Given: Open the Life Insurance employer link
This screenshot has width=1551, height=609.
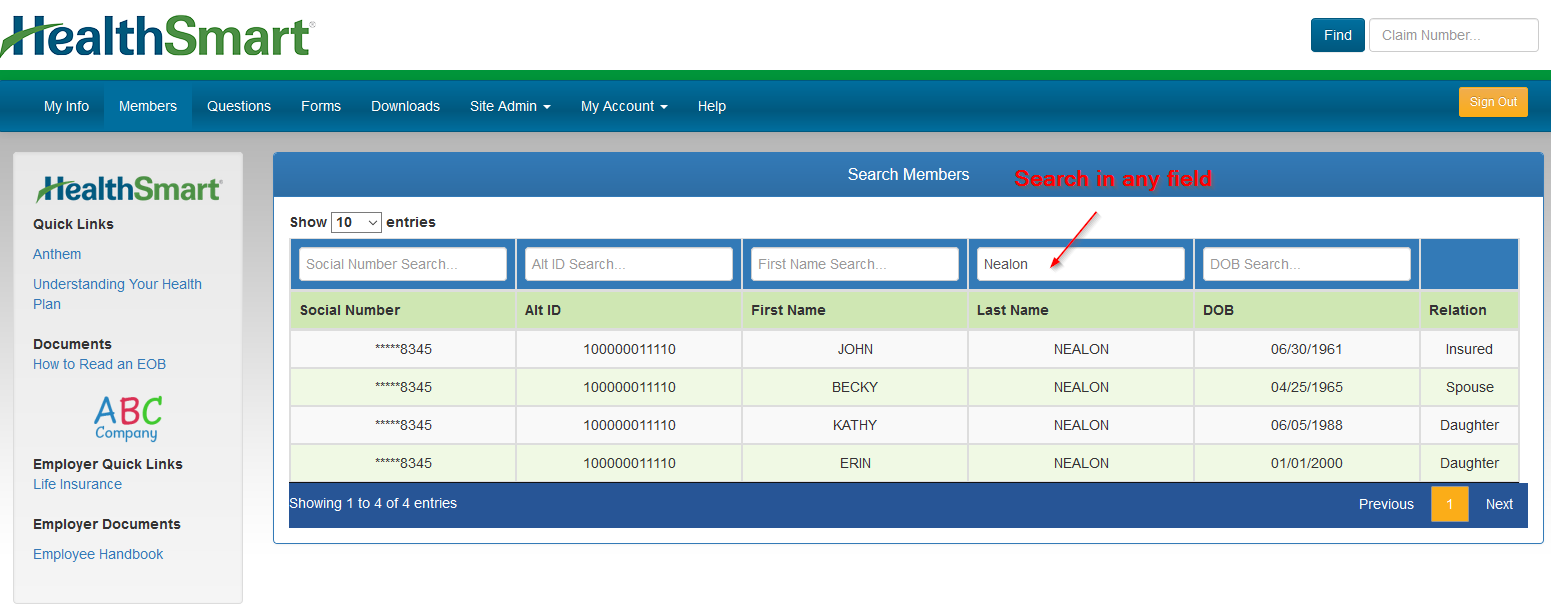Looking at the screenshot, I should 77,484.
